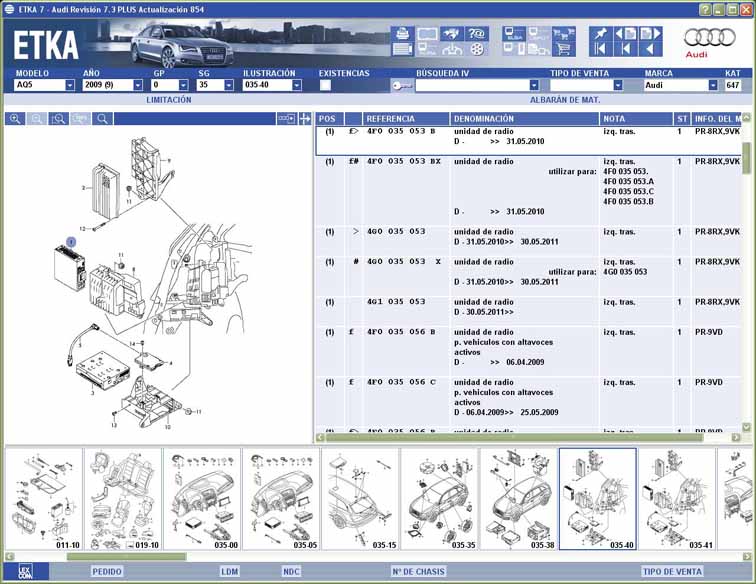Click the DENOMINACIÓN column header

point(525,119)
